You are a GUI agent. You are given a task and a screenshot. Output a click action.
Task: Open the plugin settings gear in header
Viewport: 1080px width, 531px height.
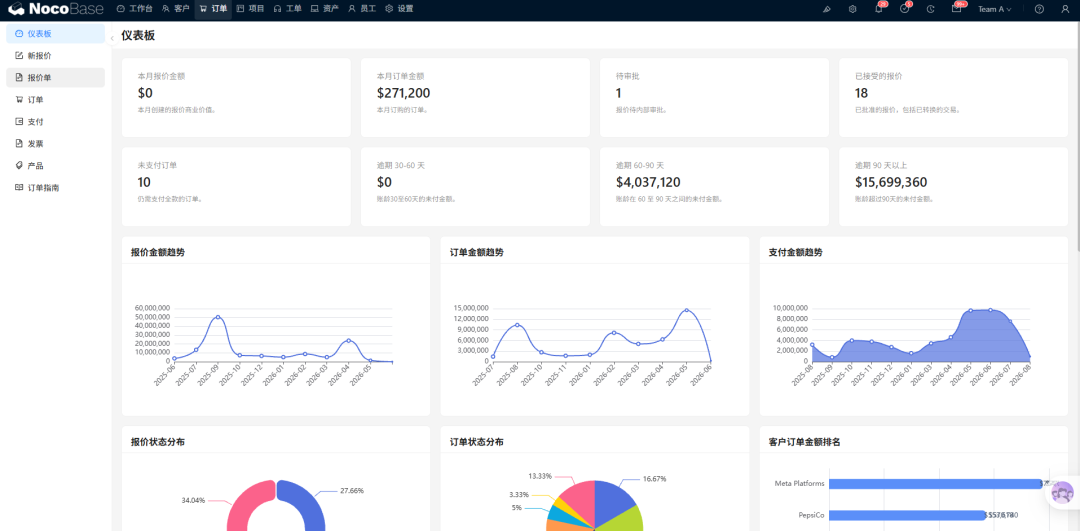click(853, 9)
